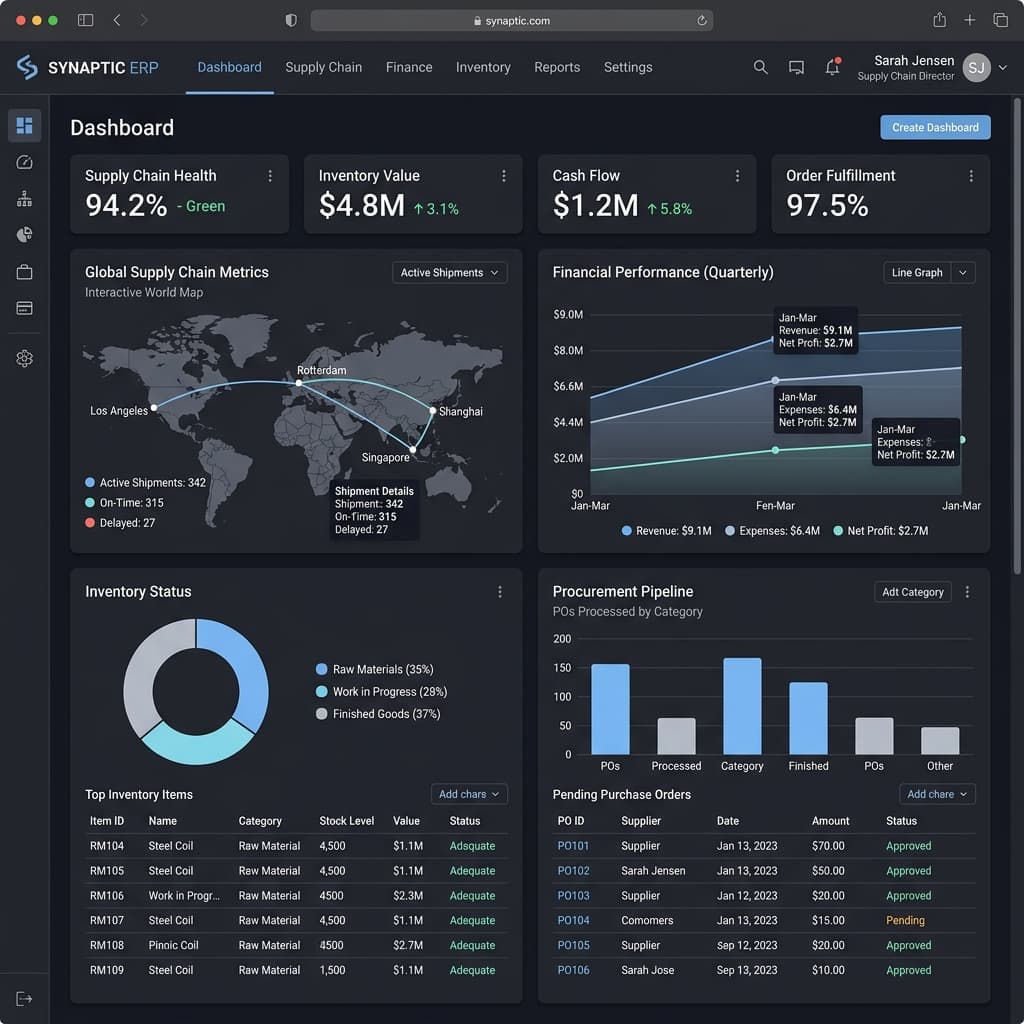Open Inventory Status panel options menu
This screenshot has width=1024, height=1024.
(500, 592)
